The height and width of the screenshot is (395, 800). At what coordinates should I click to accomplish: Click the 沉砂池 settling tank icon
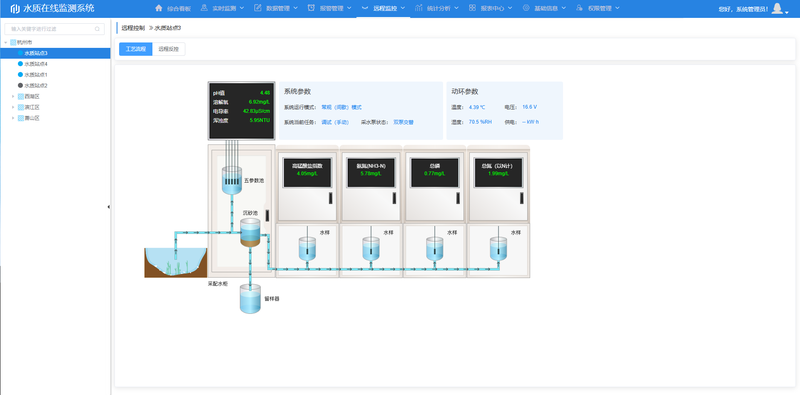tap(250, 232)
